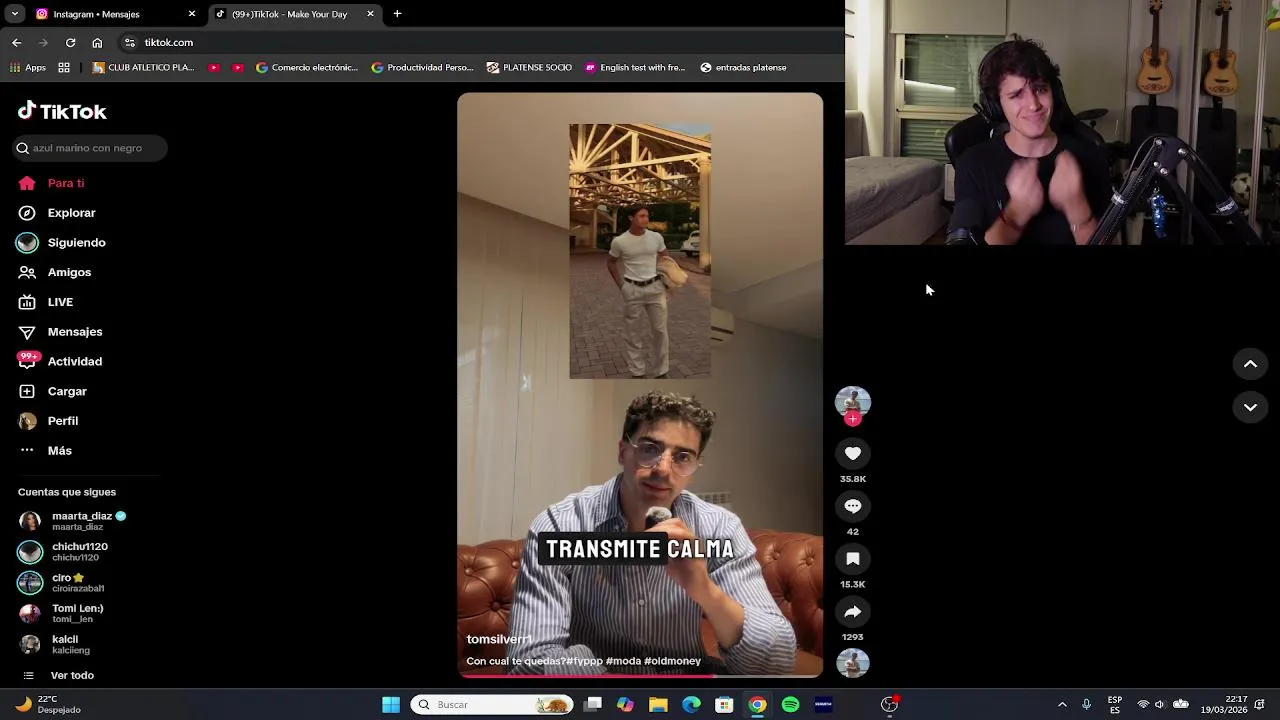
Task: Open the Explorar page
Action: click(x=57, y=213)
